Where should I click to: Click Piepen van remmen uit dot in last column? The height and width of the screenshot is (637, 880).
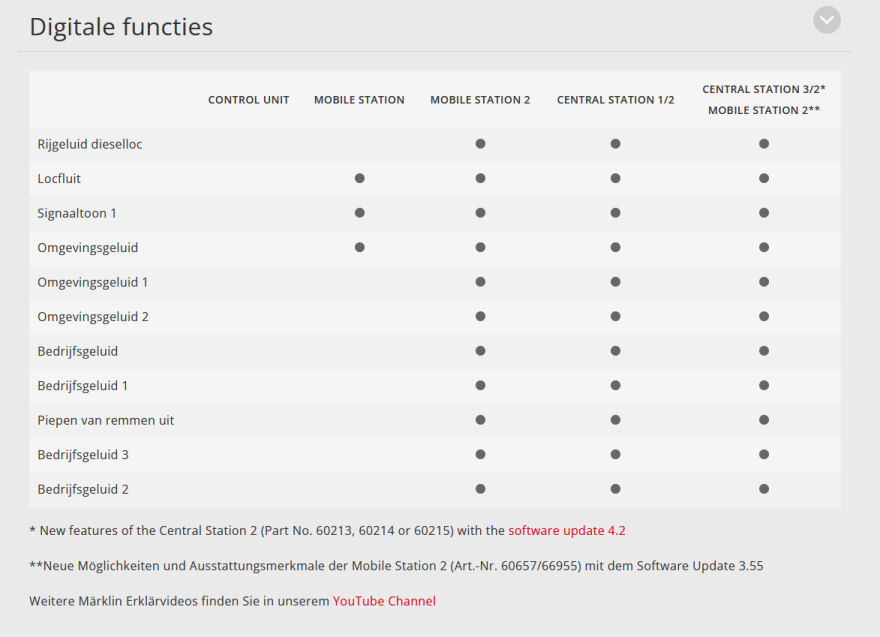click(764, 420)
